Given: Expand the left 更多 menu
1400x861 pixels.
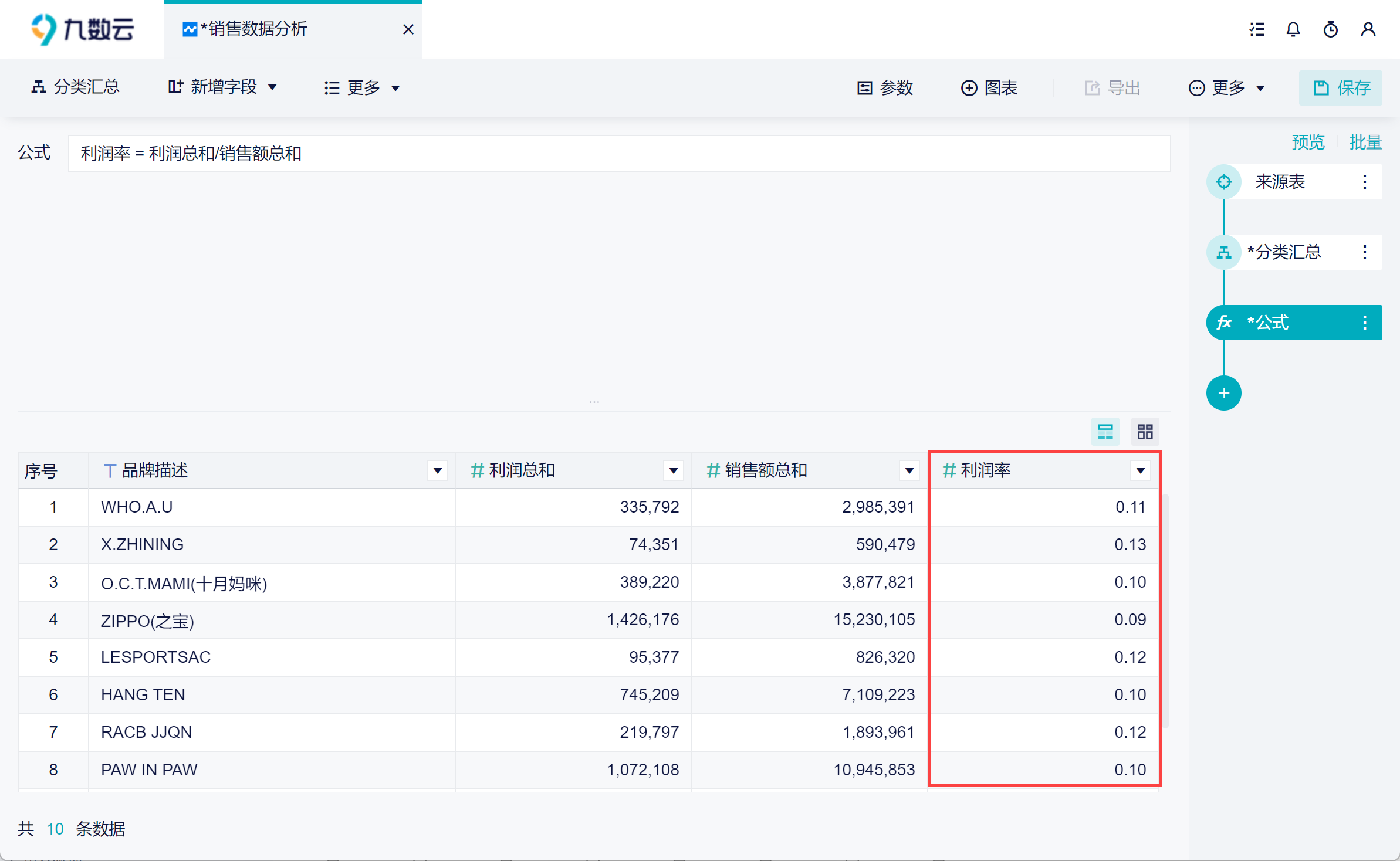Looking at the screenshot, I should [362, 88].
